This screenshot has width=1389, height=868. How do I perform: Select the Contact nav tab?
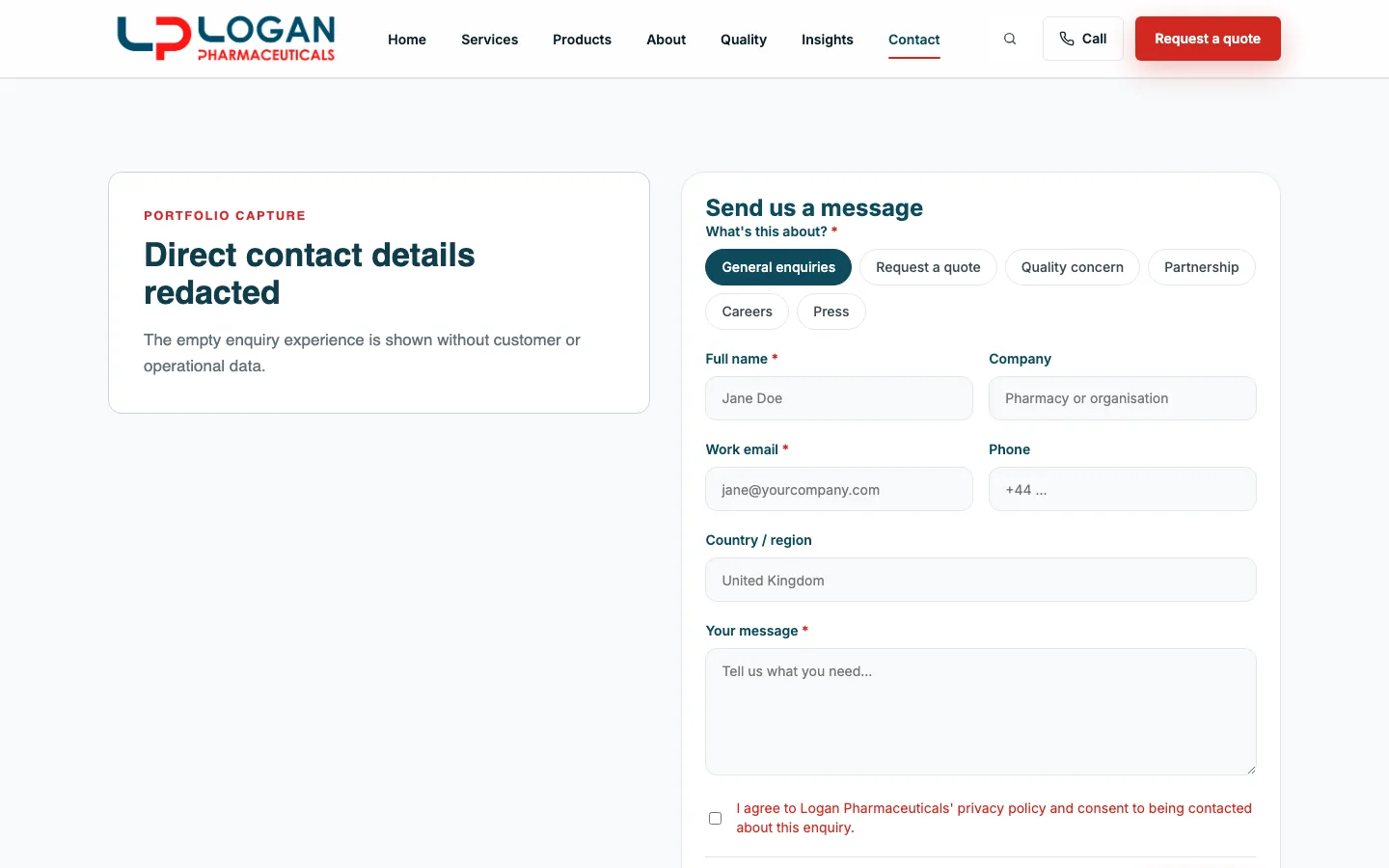(x=913, y=40)
